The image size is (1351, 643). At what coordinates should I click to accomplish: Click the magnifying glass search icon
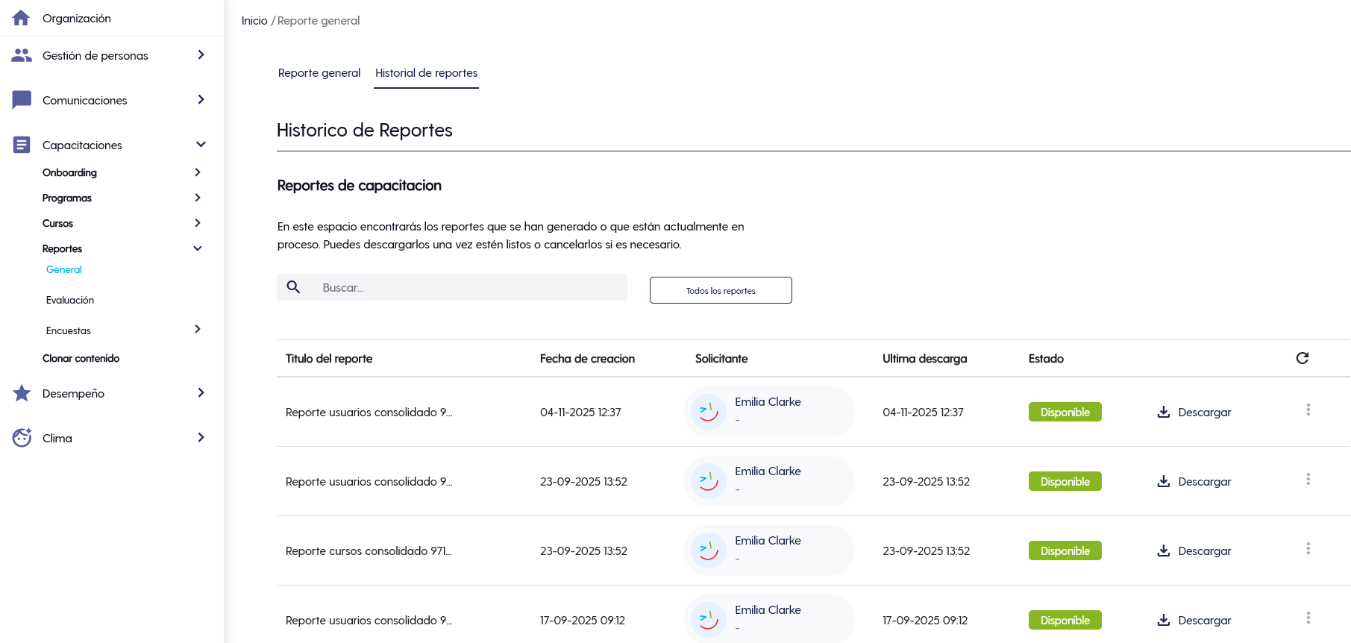(293, 287)
